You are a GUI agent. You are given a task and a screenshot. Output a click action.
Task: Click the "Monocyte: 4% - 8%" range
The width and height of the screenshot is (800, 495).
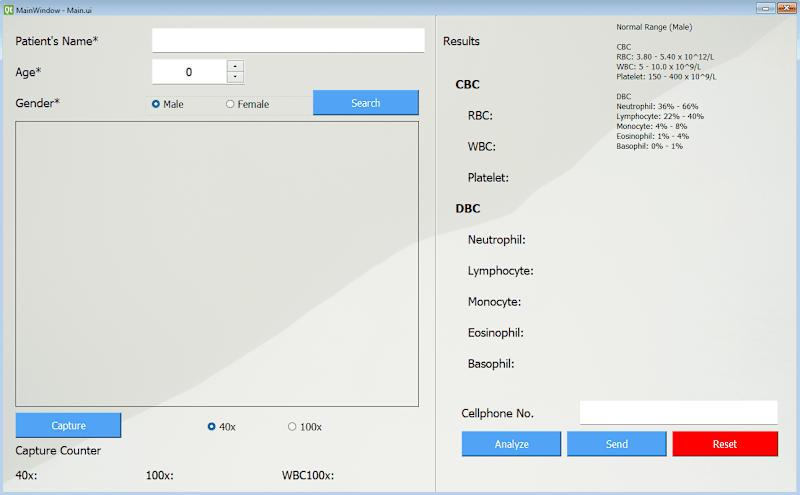click(652, 126)
